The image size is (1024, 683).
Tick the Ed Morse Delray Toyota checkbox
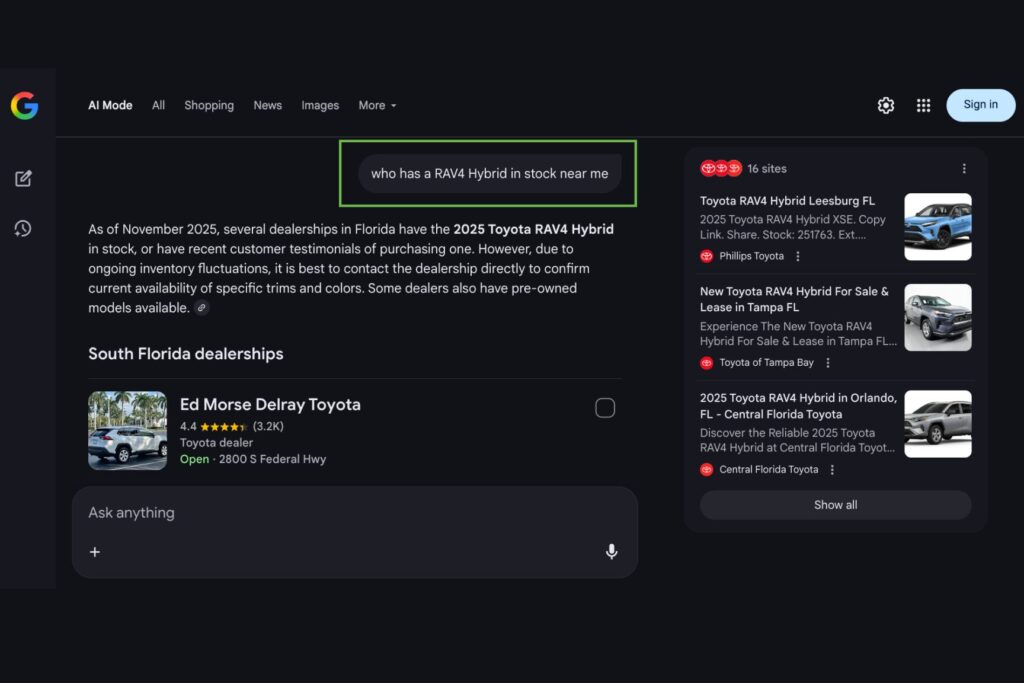(605, 408)
